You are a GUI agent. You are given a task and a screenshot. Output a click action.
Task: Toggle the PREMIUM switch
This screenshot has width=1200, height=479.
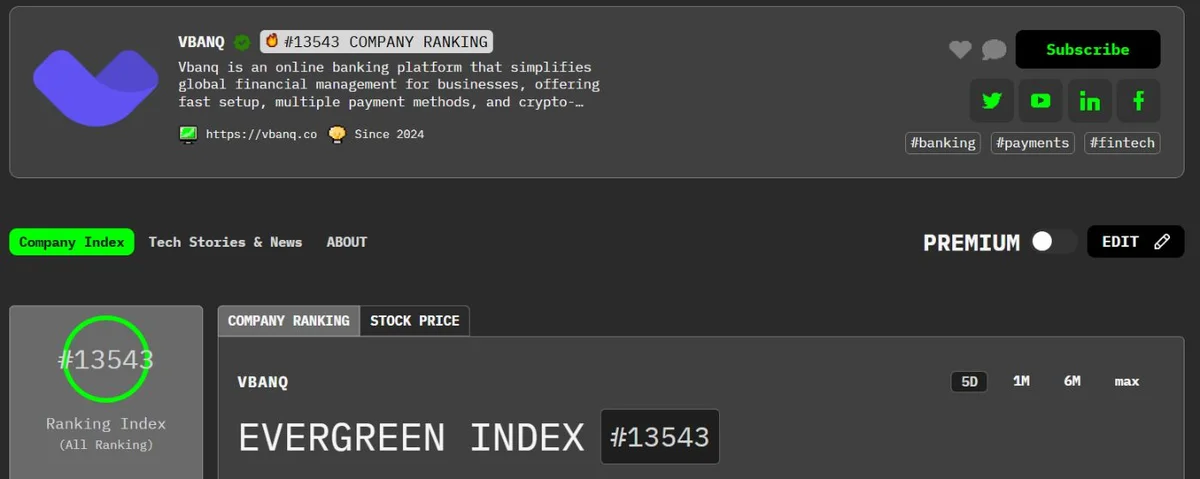[1055, 242]
